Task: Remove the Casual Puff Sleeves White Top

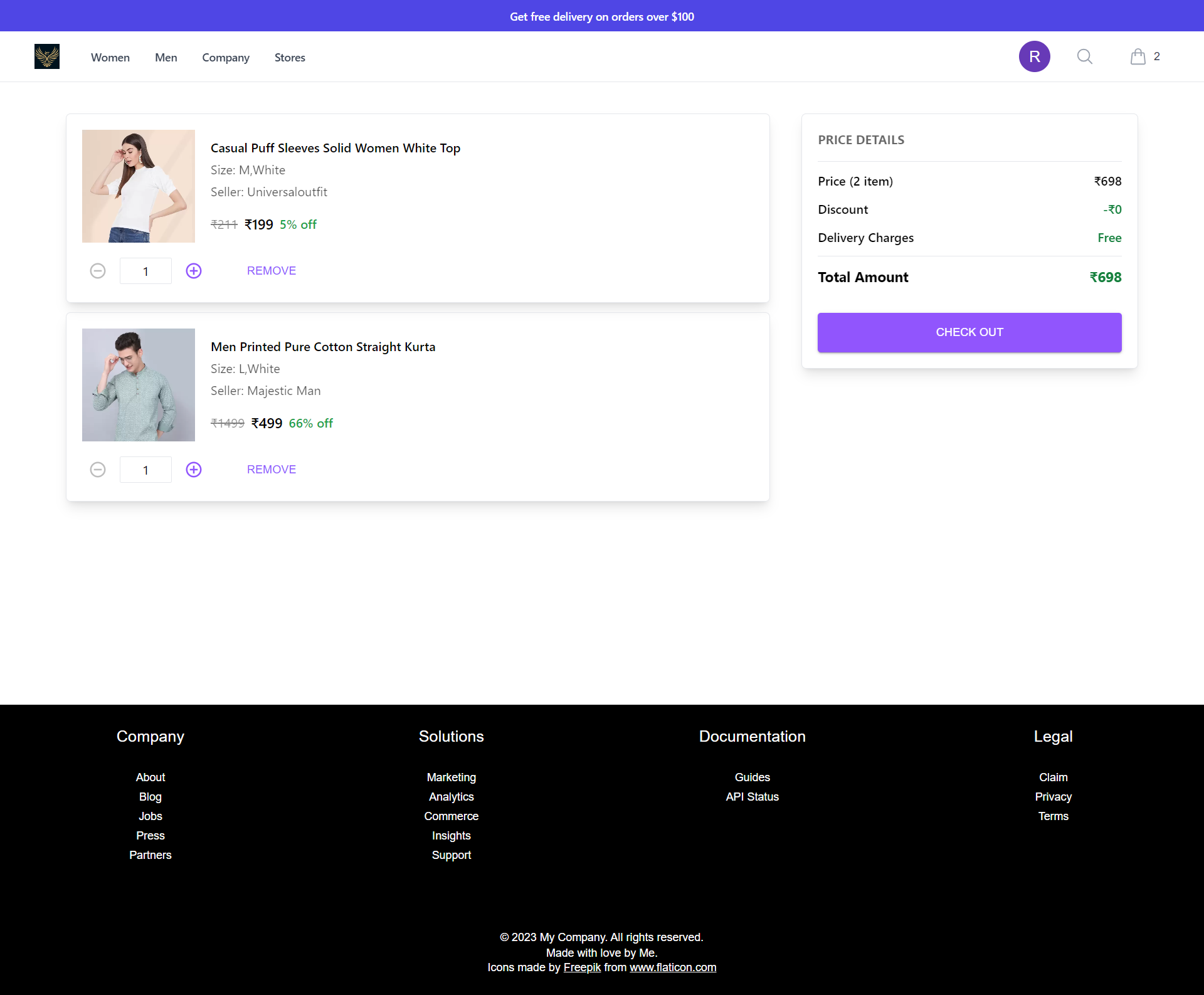Action: coord(271,270)
